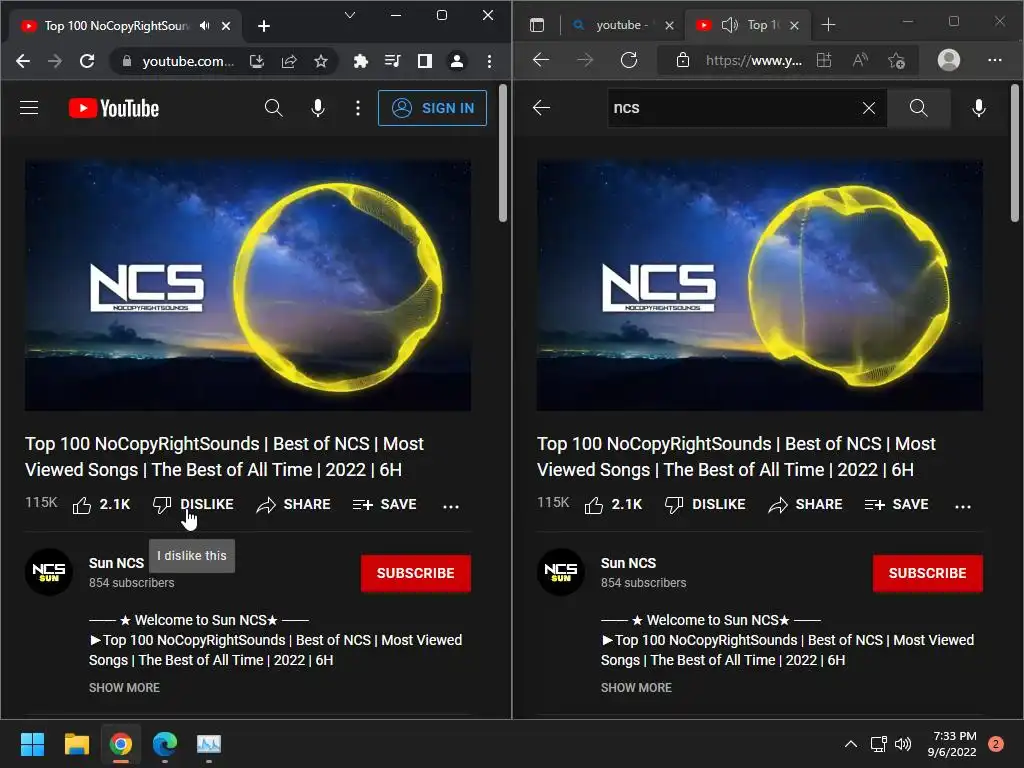Click SHOW MORE in Chrome window
Image resolution: width=1024 pixels, height=768 pixels.
124,688
